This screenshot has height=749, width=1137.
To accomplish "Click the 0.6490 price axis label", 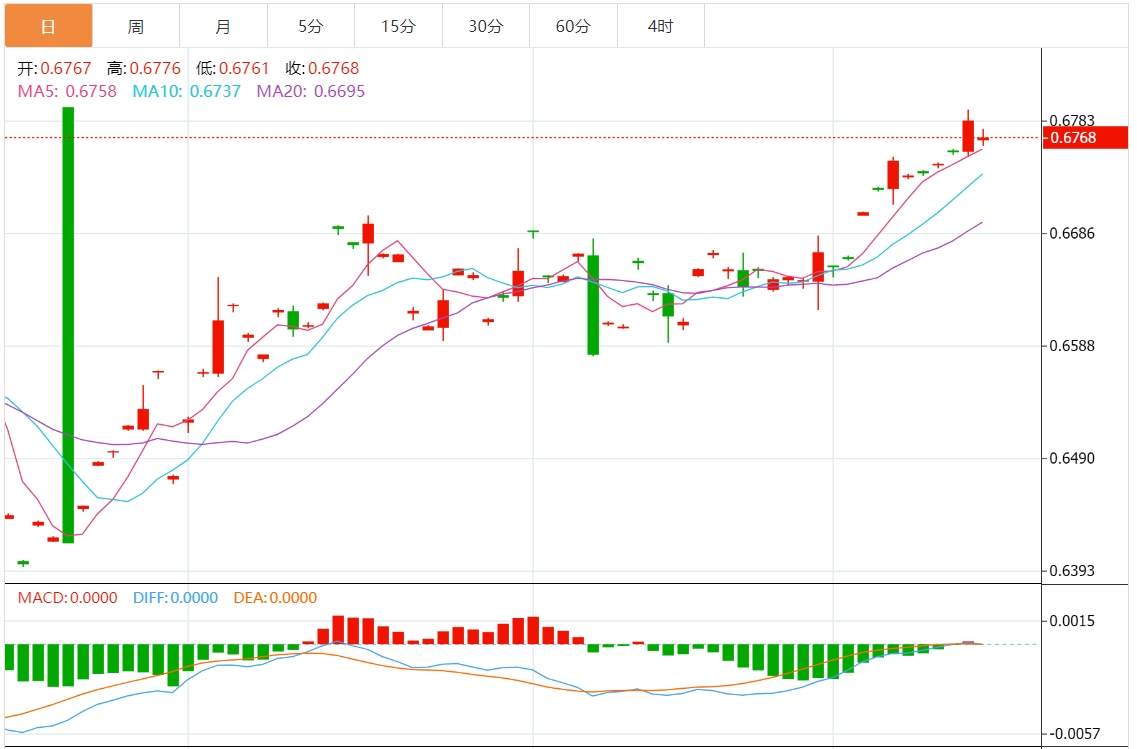I will tap(1072, 458).
